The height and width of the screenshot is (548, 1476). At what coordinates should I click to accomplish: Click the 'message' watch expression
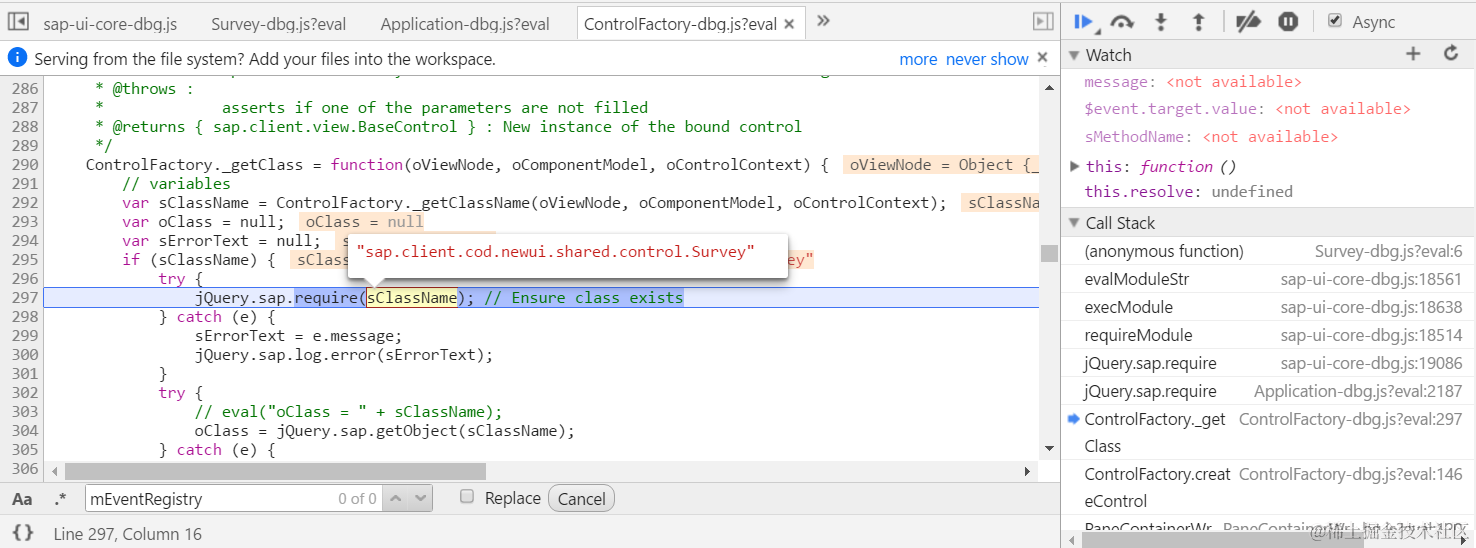tap(1192, 82)
